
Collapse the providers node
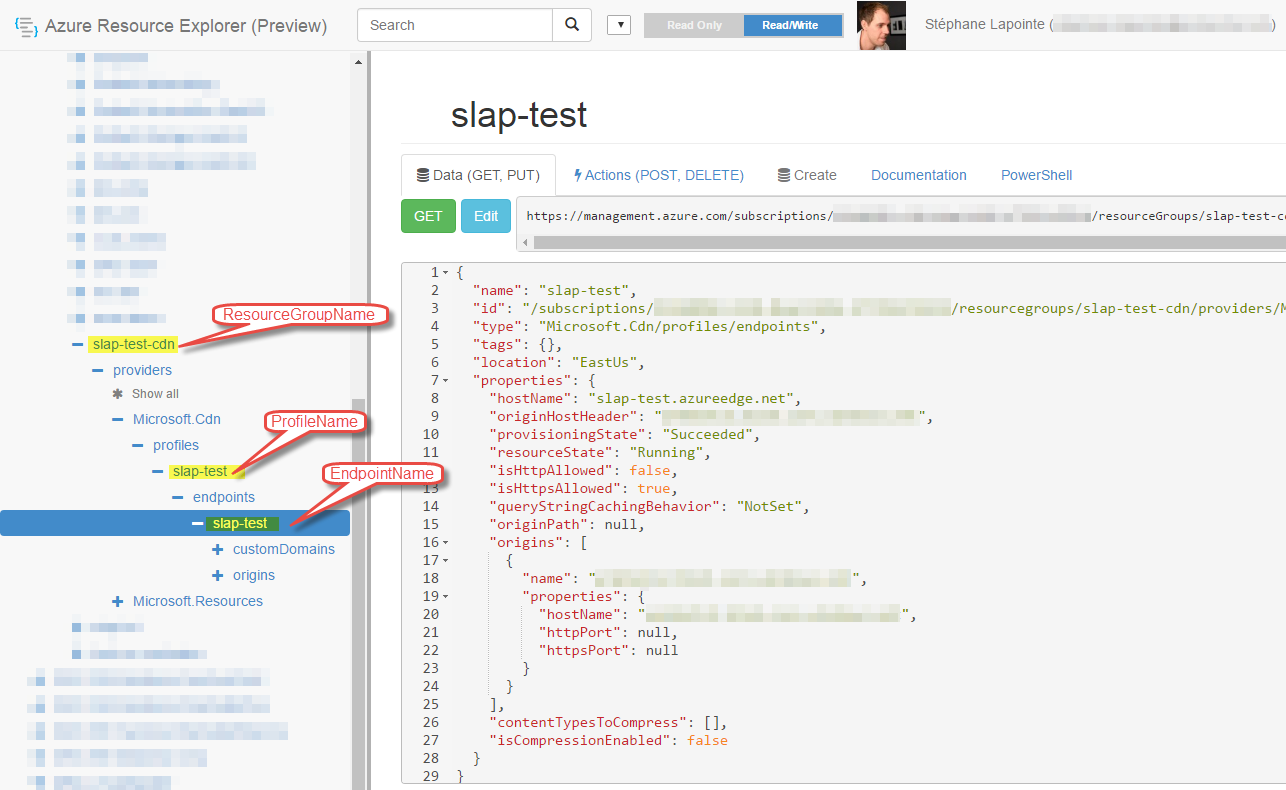(x=97, y=370)
